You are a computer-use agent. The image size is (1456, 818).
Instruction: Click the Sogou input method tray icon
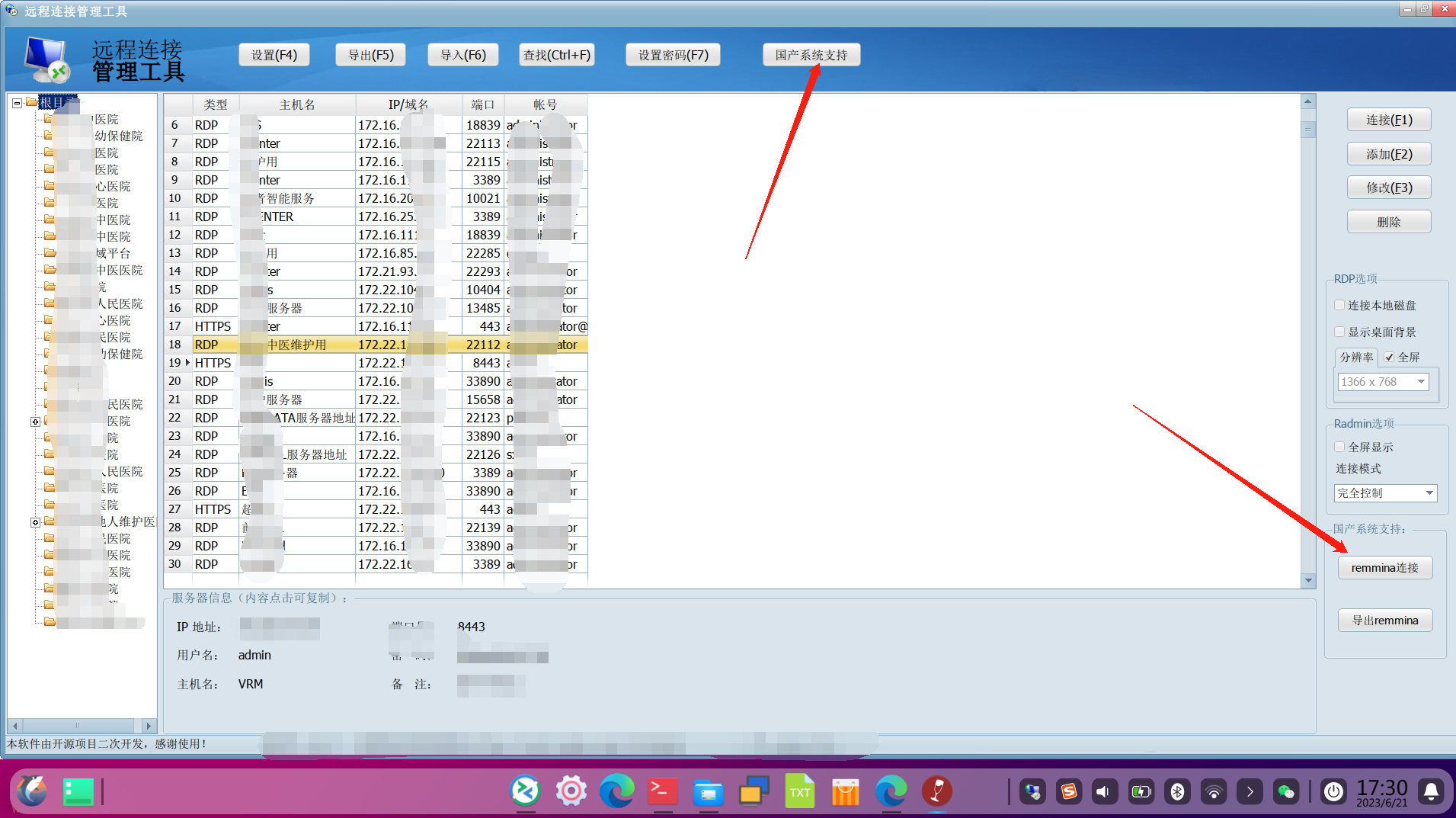pos(1068,792)
